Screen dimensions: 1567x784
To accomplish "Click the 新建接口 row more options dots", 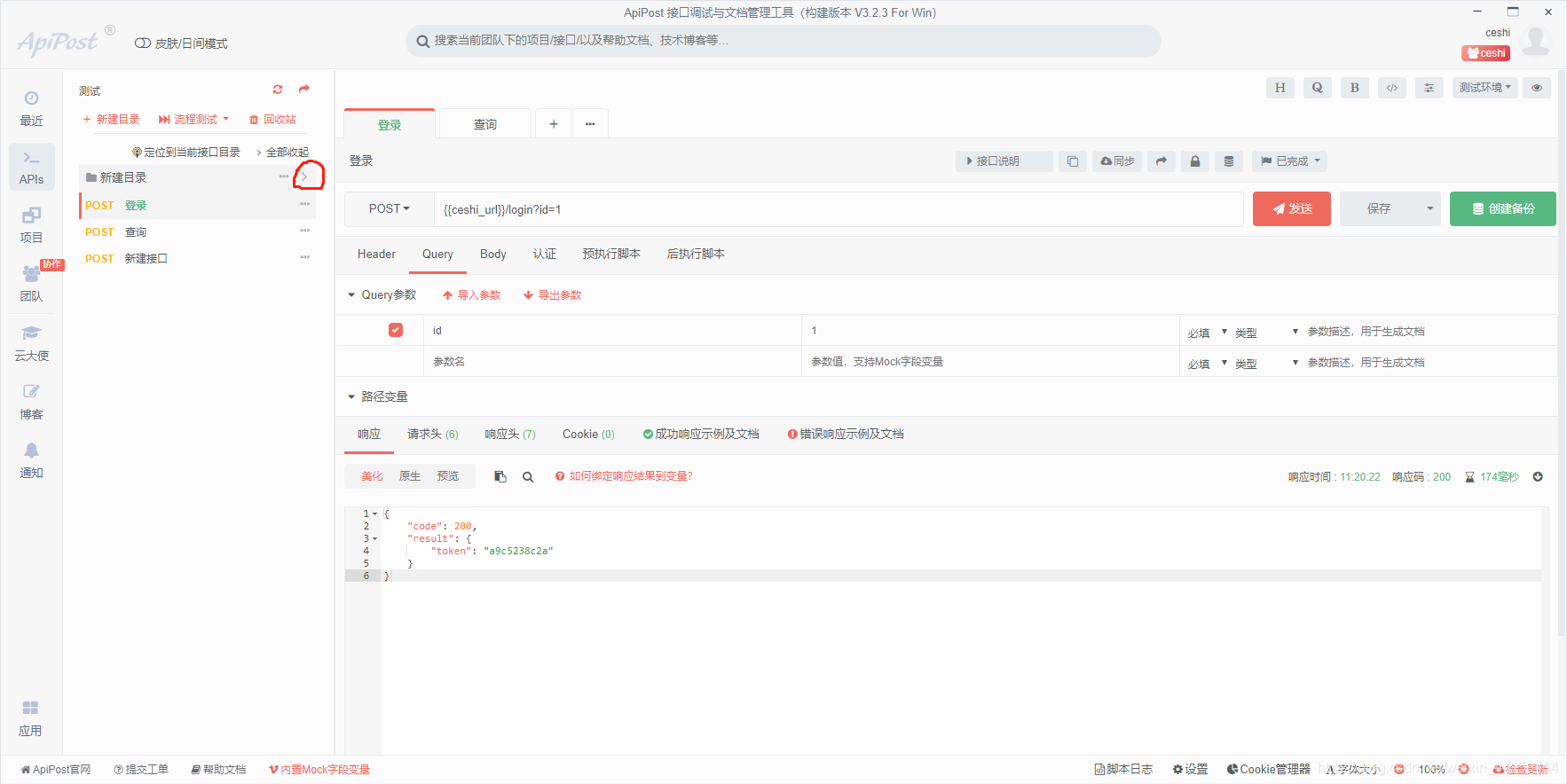I will coord(304,257).
